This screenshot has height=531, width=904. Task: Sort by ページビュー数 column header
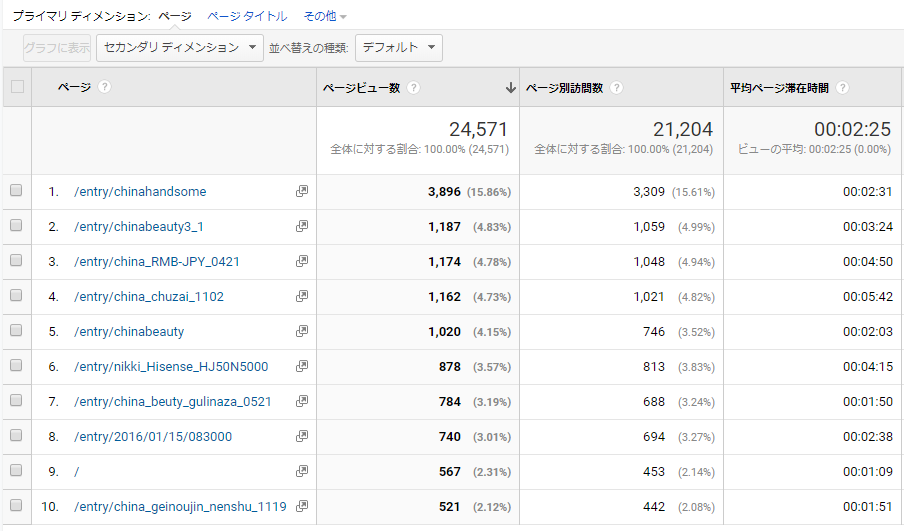361,88
